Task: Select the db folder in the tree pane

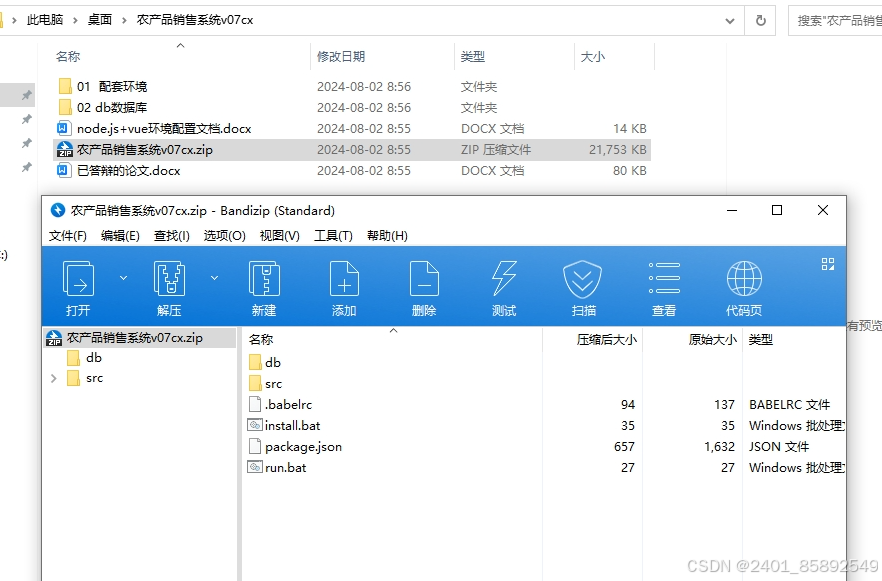Action: coord(84,358)
